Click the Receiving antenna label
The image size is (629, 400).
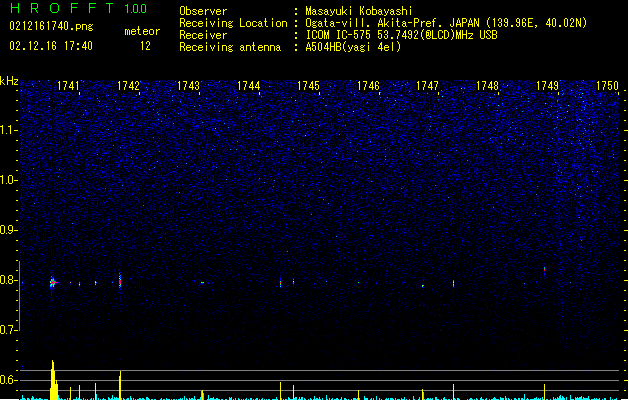pos(230,47)
